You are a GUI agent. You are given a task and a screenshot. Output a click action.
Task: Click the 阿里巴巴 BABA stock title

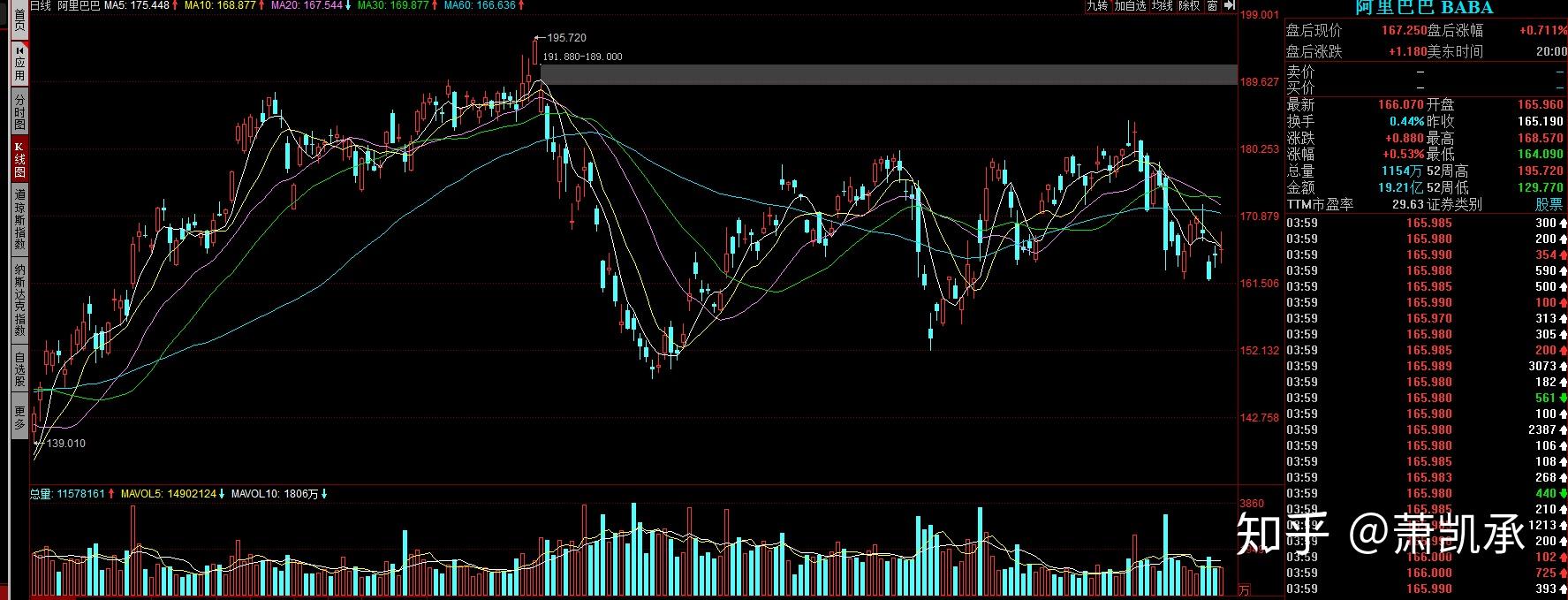tap(1424, 8)
